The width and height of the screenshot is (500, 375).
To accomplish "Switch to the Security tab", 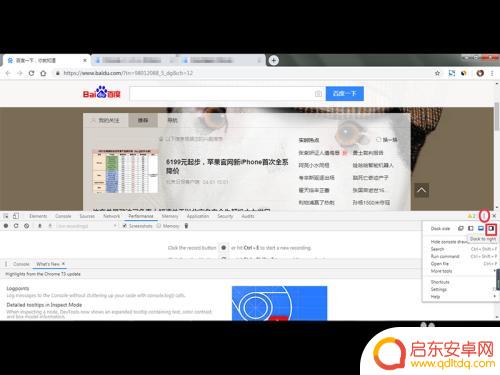I will coord(225,216).
